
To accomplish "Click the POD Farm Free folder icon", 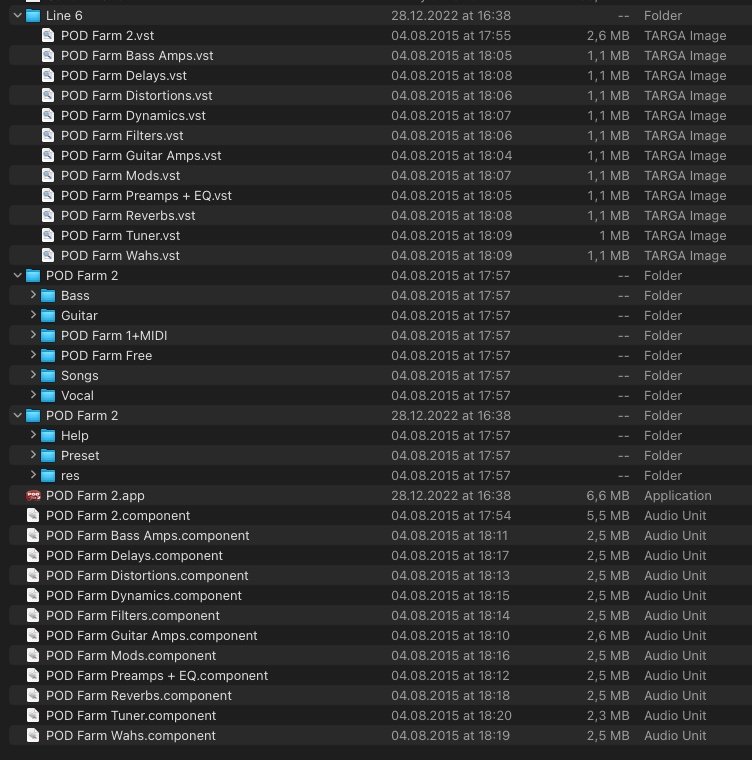I will (x=47, y=356).
